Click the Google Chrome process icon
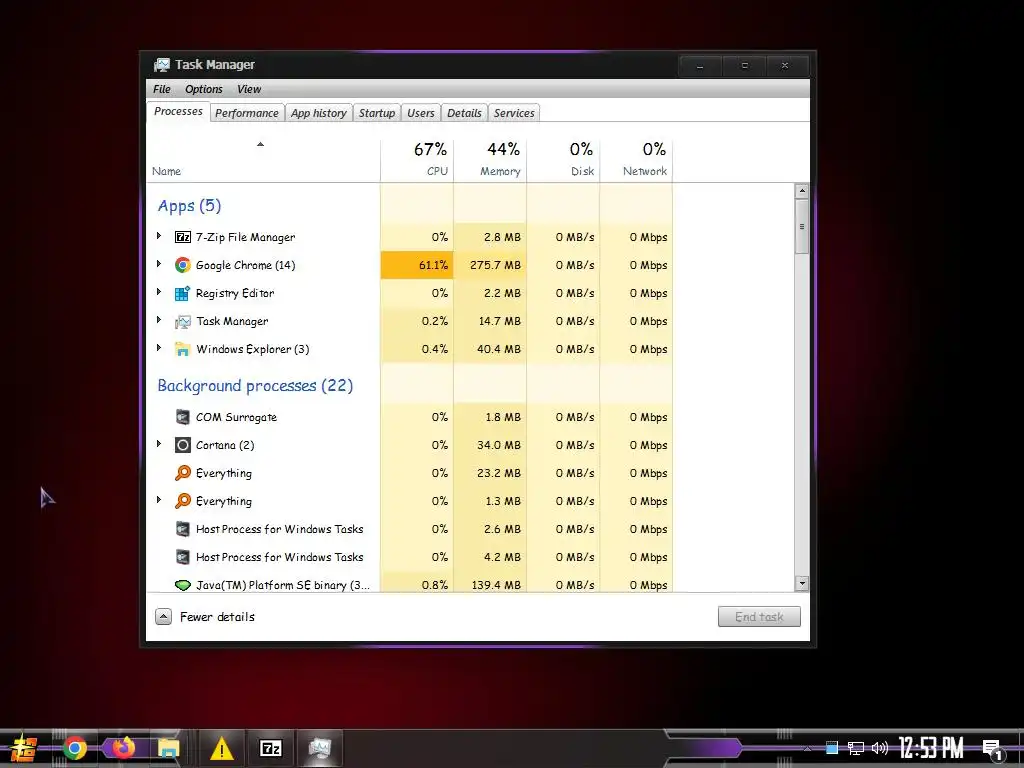 183,265
